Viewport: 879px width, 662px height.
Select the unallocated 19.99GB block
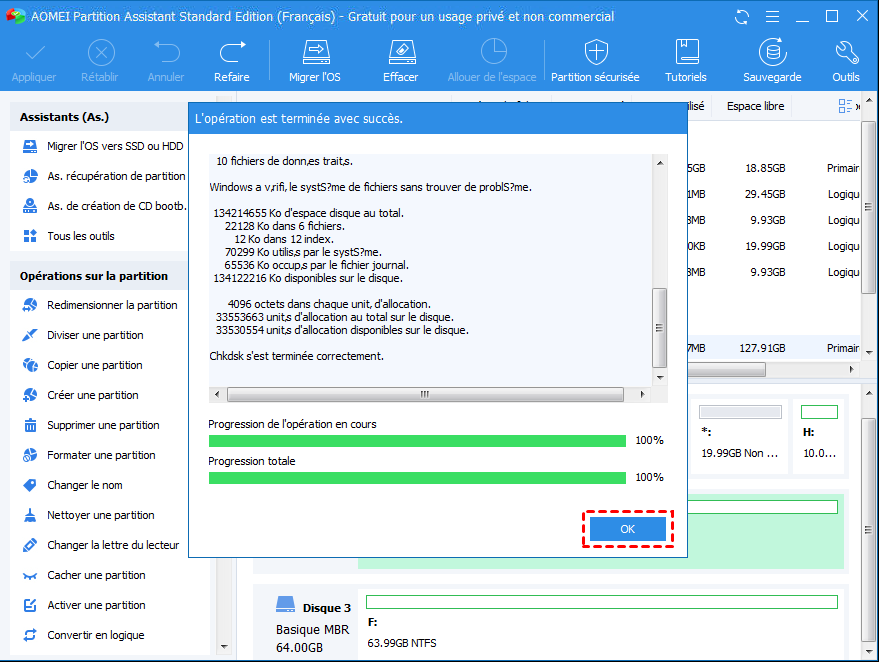pyautogui.click(x=740, y=436)
